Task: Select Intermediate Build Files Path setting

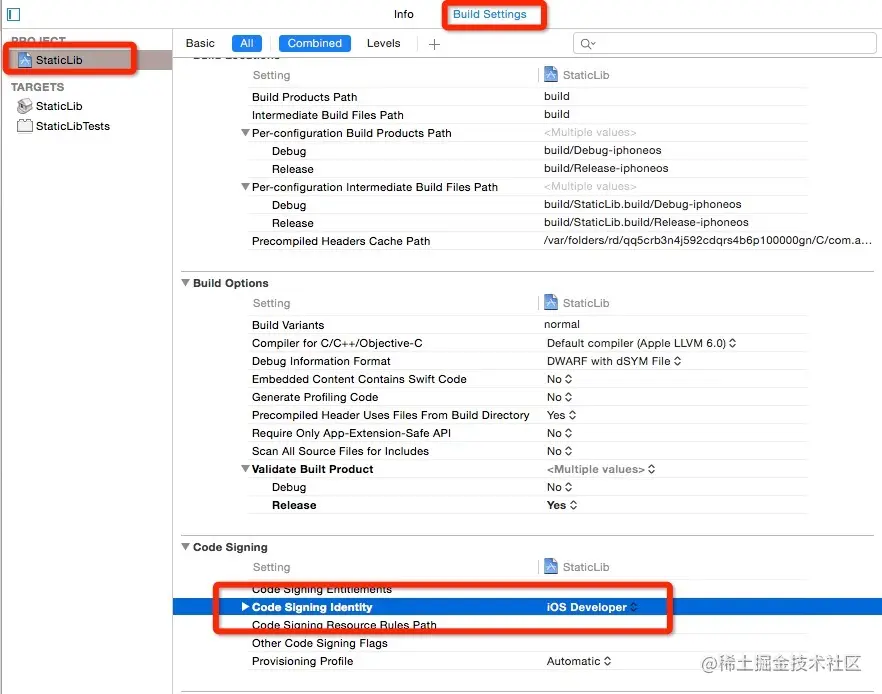Action: coord(327,115)
